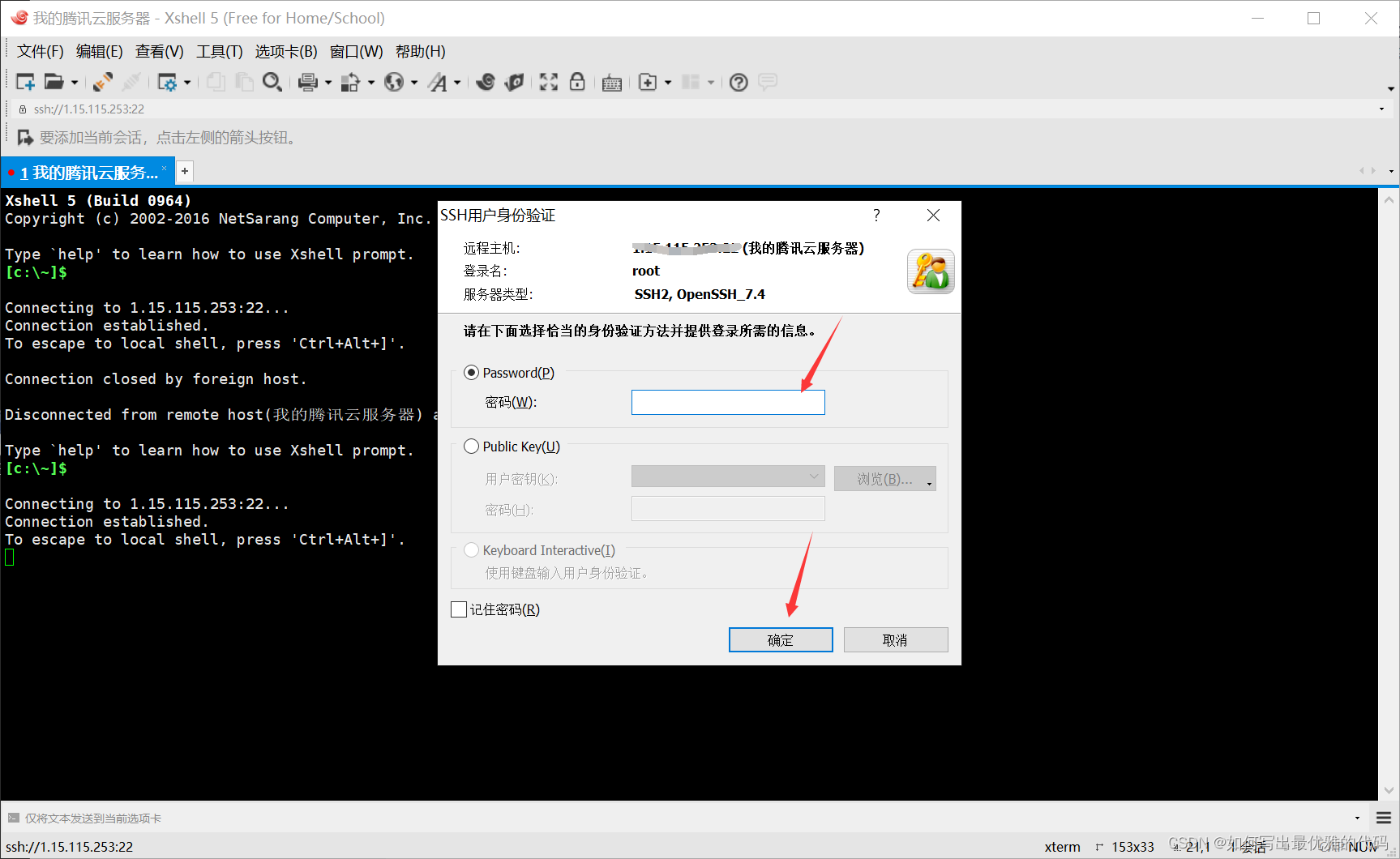Select the 我的腾讯云服务 session tab
Image resolution: width=1400 pixels, height=859 pixels.
[x=88, y=173]
